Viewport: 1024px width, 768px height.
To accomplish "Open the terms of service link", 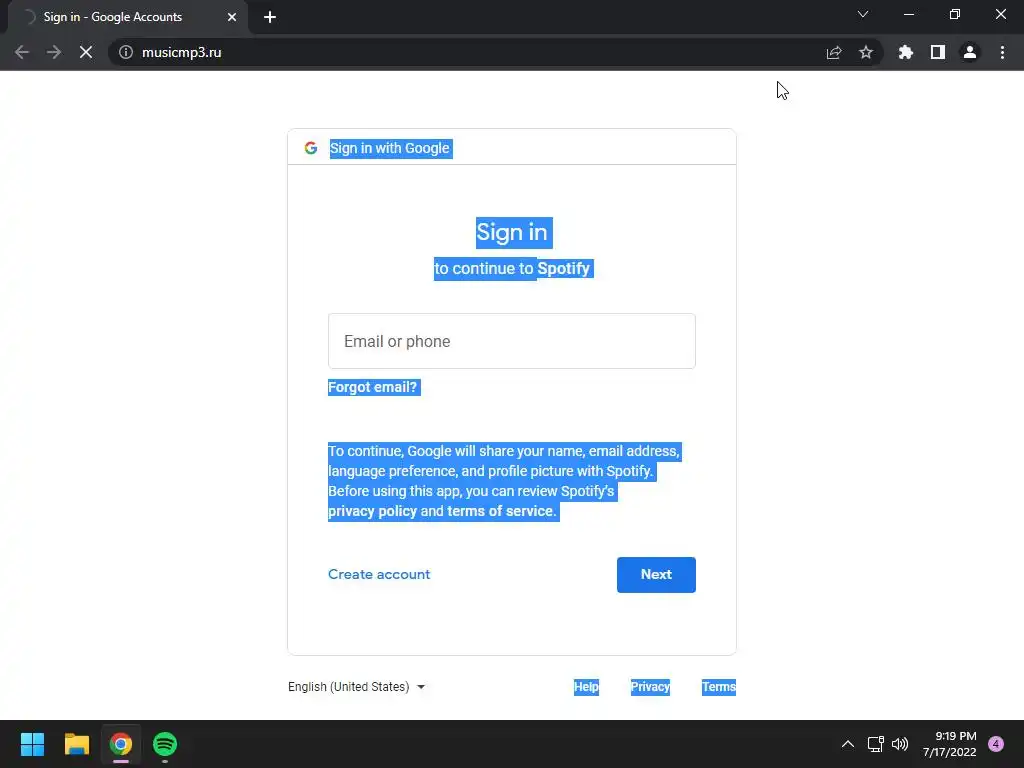I will [x=501, y=511].
